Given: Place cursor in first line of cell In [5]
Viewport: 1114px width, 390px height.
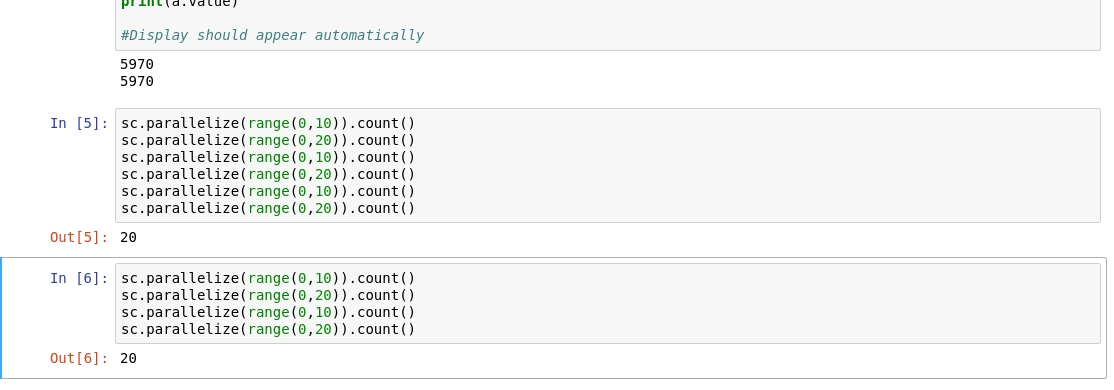Looking at the screenshot, I should click(x=268, y=124).
